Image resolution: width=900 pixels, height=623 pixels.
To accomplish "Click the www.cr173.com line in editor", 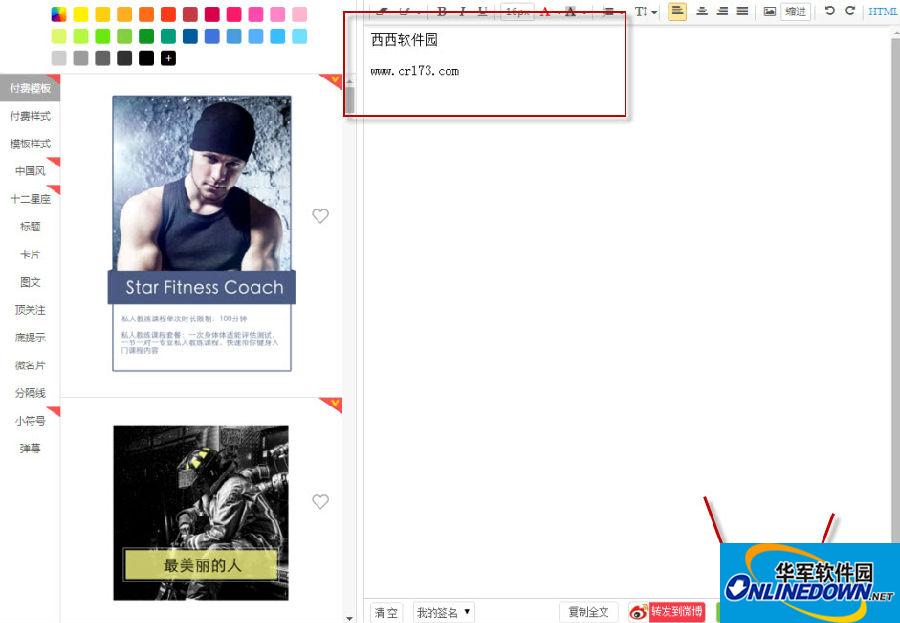I will pos(415,71).
